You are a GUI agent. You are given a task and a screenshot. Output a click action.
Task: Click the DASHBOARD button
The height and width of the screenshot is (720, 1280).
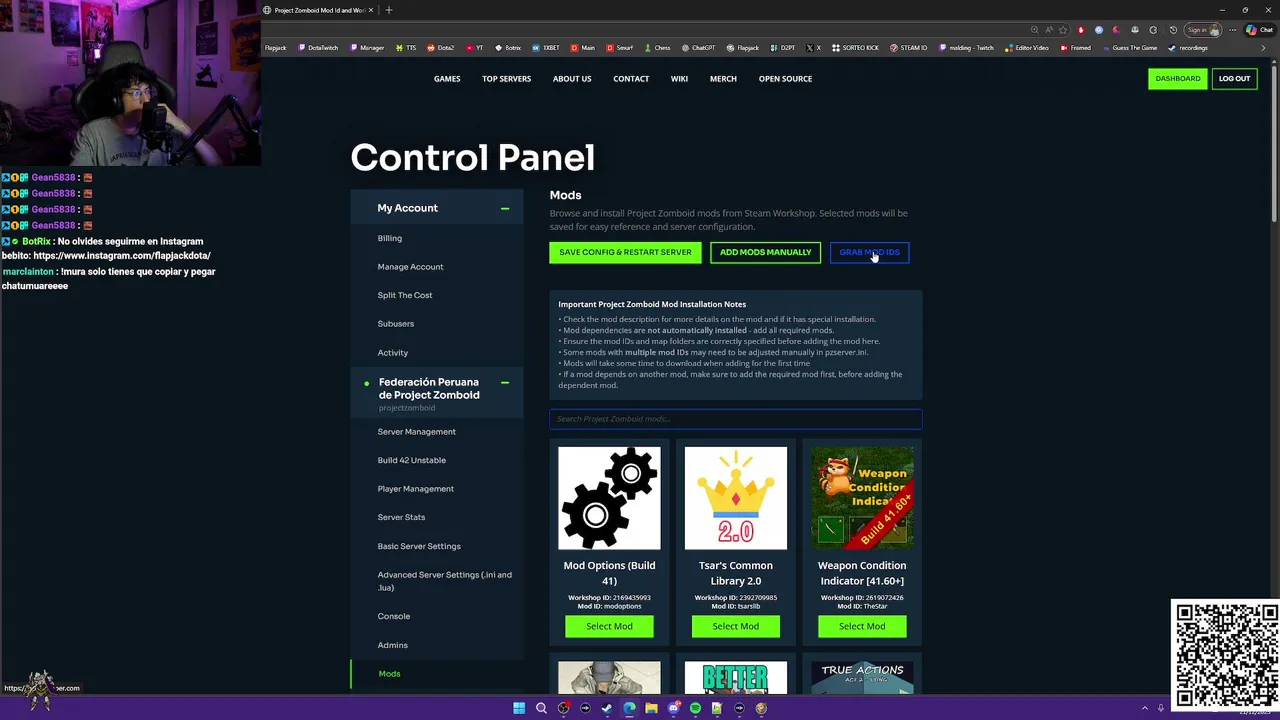(x=1178, y=79)
